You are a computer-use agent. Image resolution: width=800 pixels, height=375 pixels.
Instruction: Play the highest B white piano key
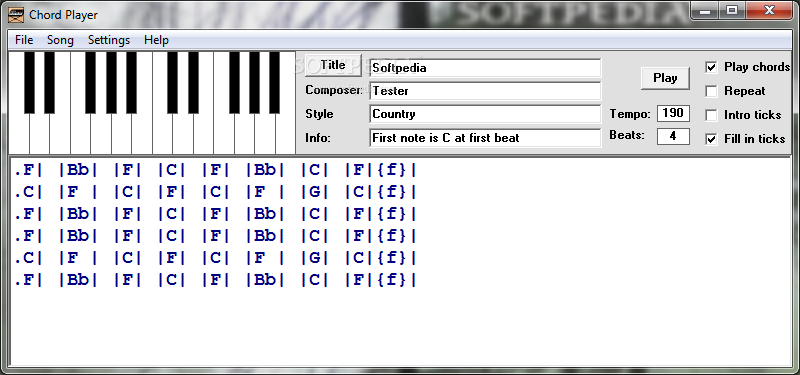[x=285, y=134]
